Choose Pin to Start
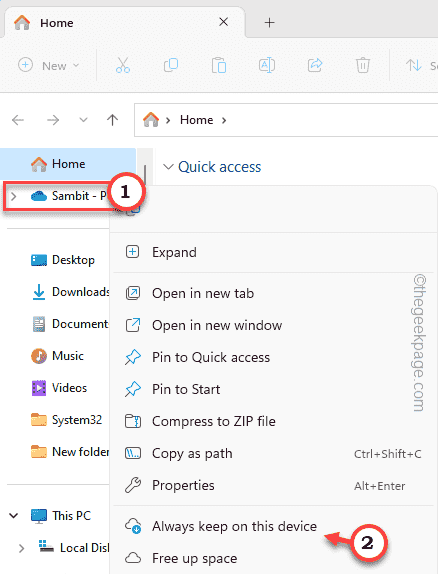 273,390
